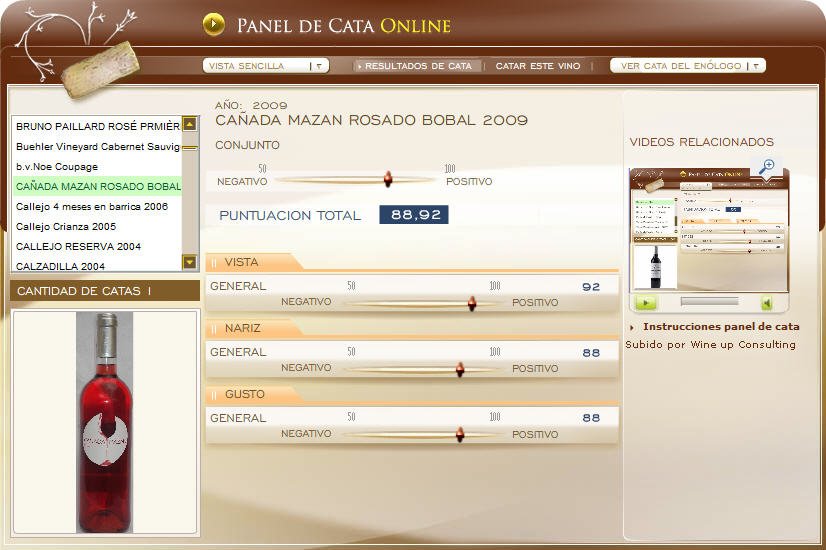Click the Gusto General slider handle

(459, 434)
